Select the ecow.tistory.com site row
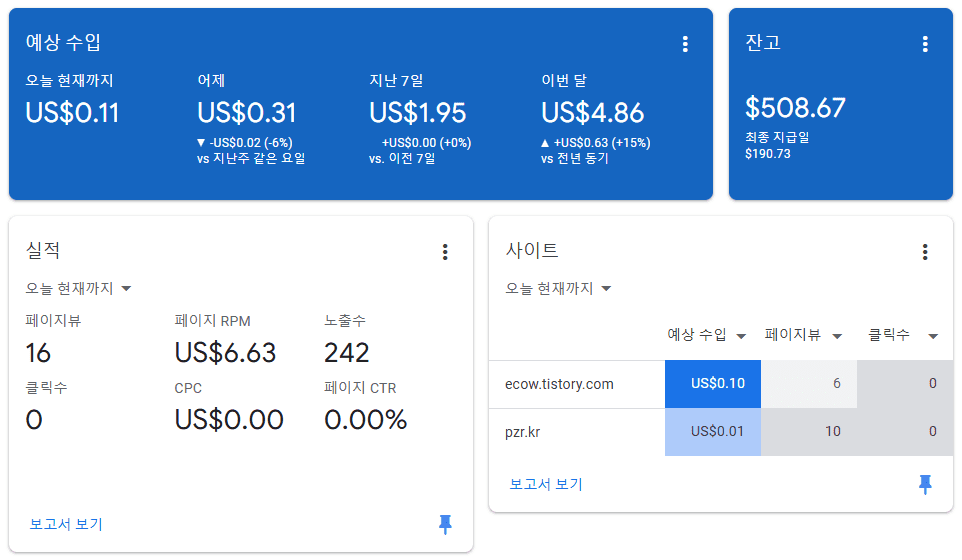 721,384
